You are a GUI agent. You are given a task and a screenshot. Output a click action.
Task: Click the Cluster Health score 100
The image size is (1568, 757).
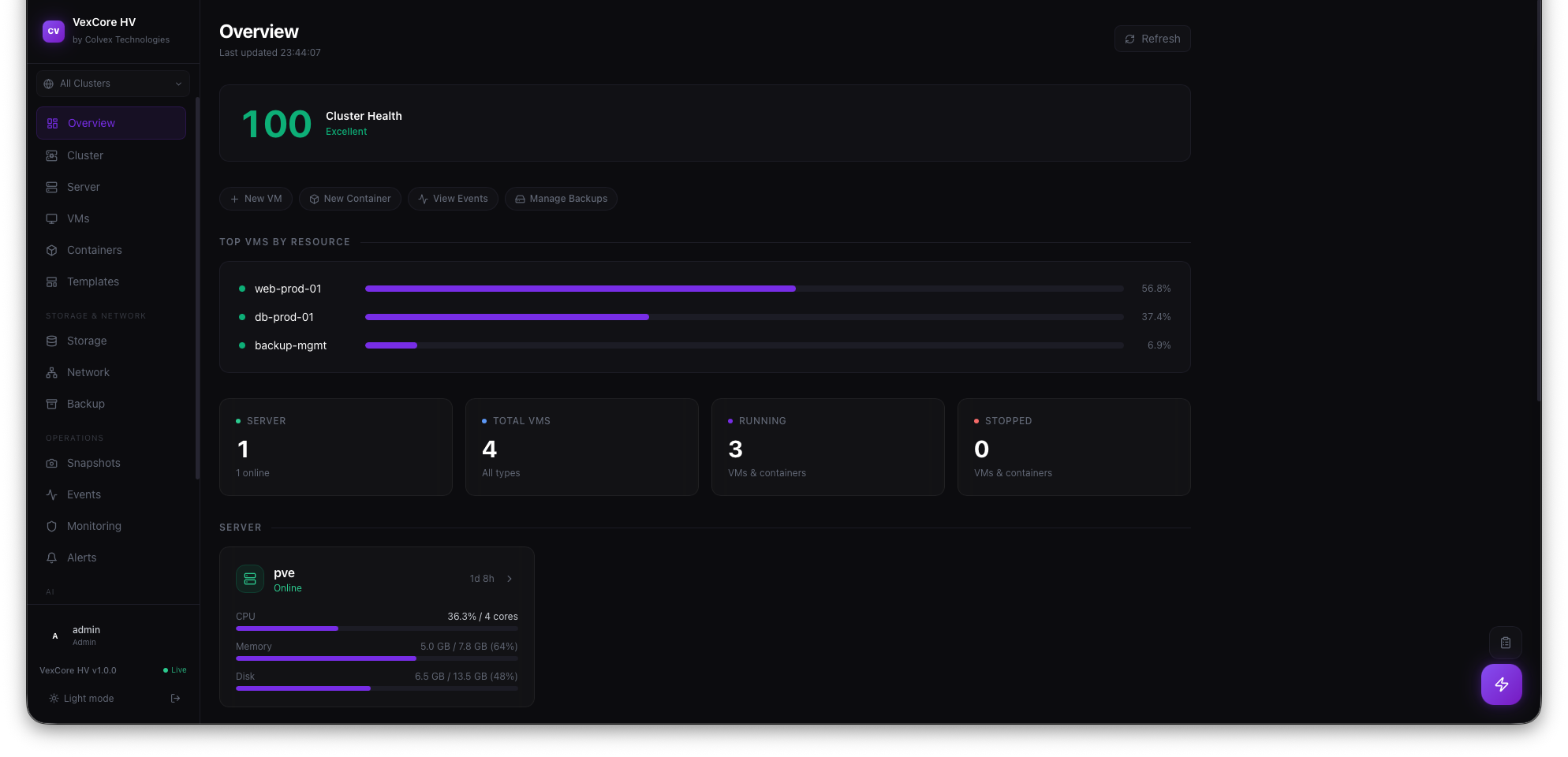pos(277,124)
